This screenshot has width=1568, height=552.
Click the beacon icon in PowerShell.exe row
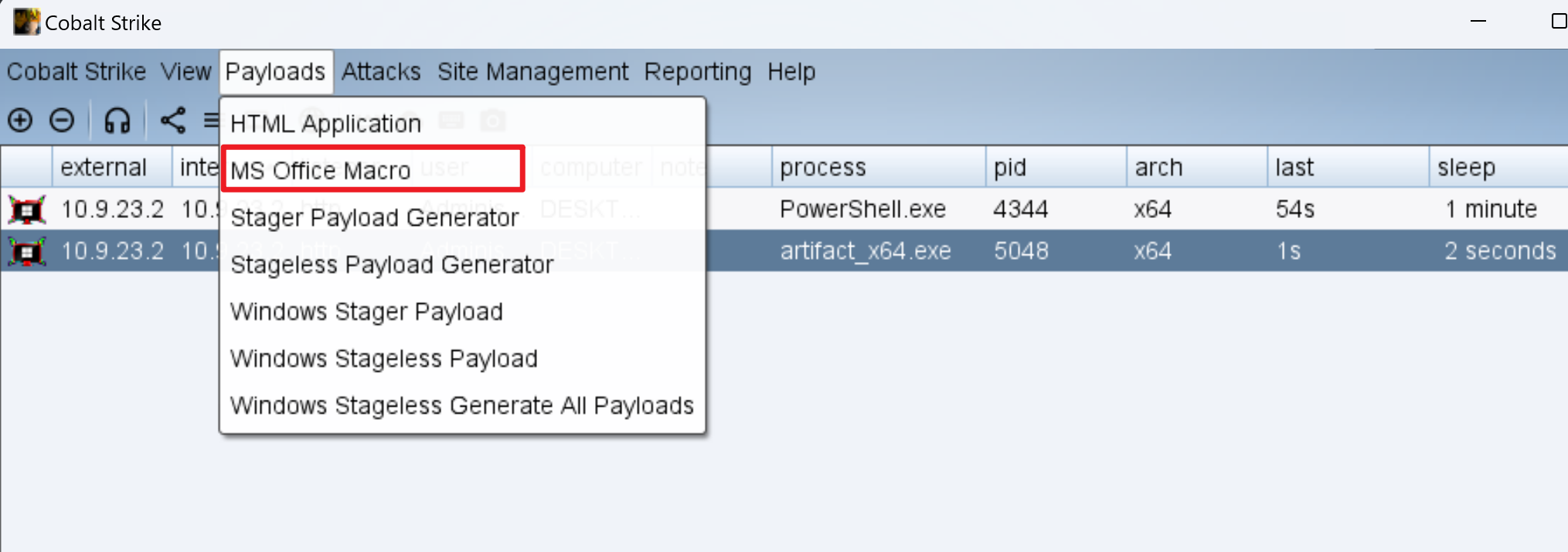pyautogui.click(x=27, y=210)
